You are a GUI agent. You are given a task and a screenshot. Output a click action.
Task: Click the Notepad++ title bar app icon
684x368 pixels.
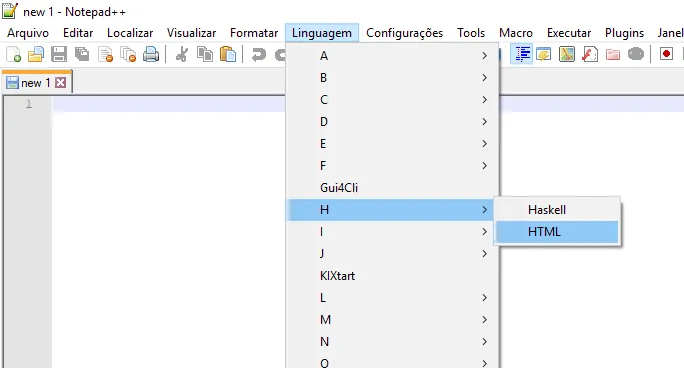[10, 10]
